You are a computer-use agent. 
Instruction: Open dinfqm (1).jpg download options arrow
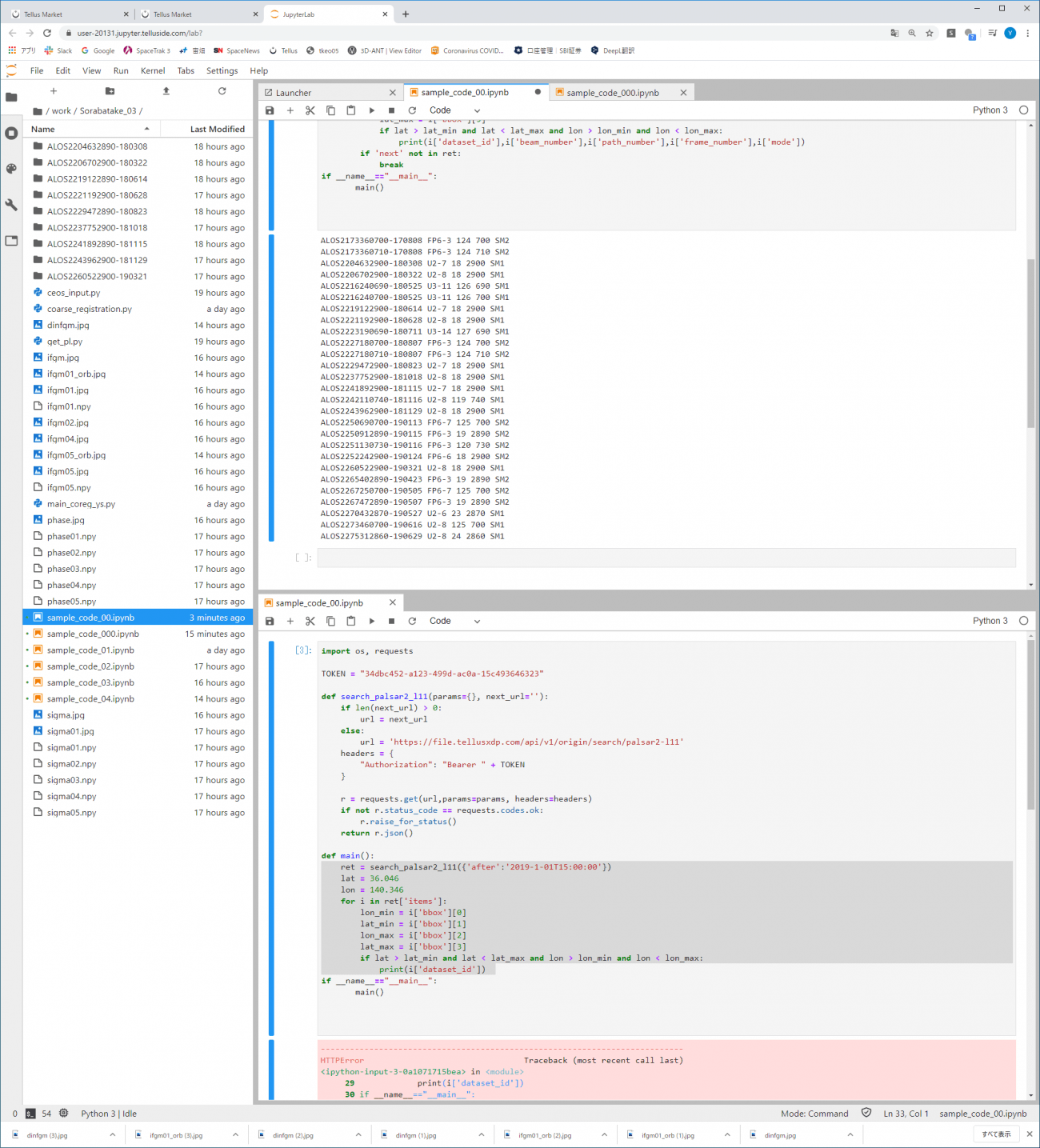click(x=482, y=1134)
